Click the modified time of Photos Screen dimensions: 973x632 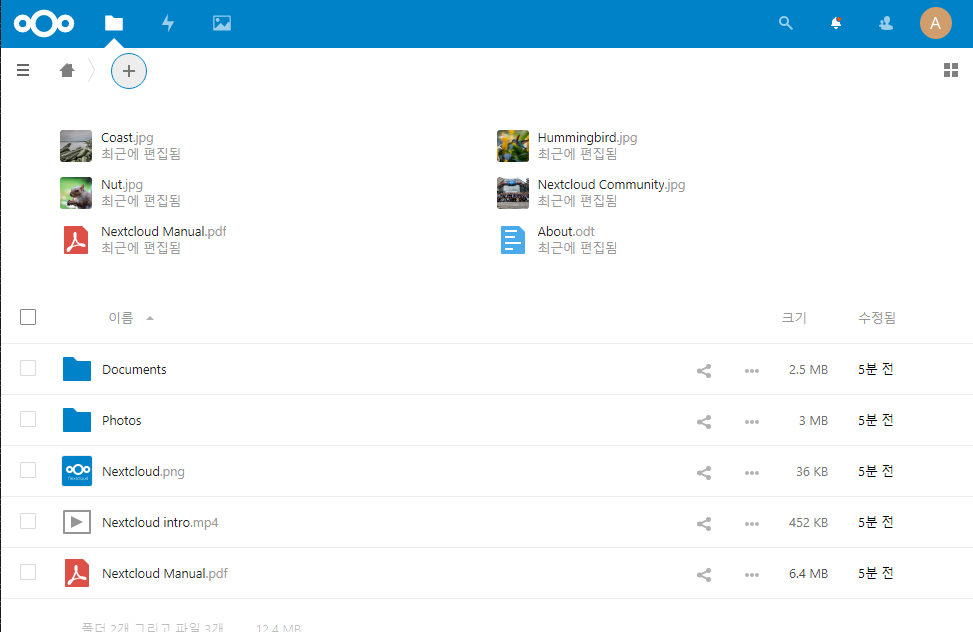click(x=876, y=420)
